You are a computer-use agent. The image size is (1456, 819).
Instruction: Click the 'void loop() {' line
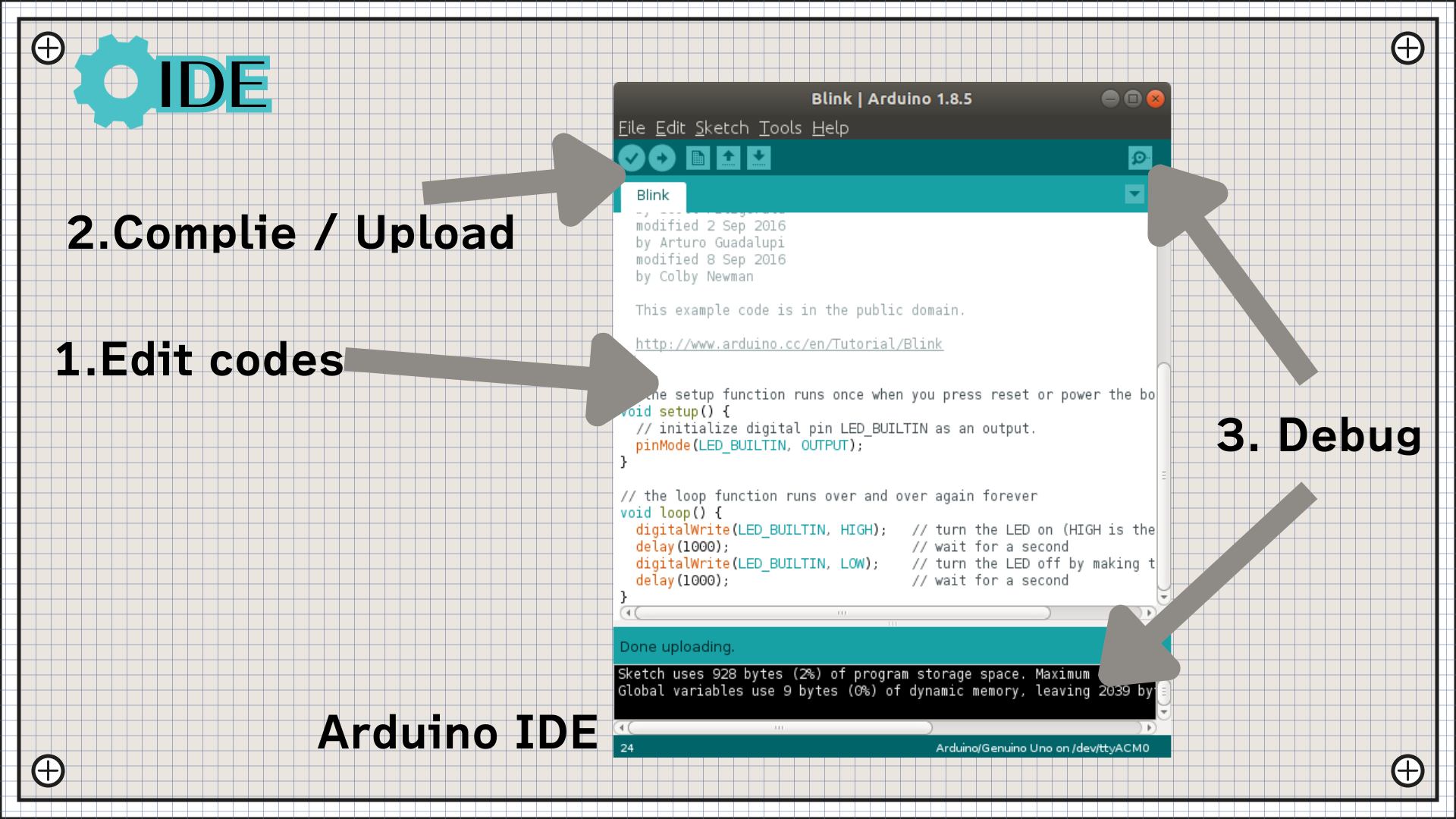point(671,513)
